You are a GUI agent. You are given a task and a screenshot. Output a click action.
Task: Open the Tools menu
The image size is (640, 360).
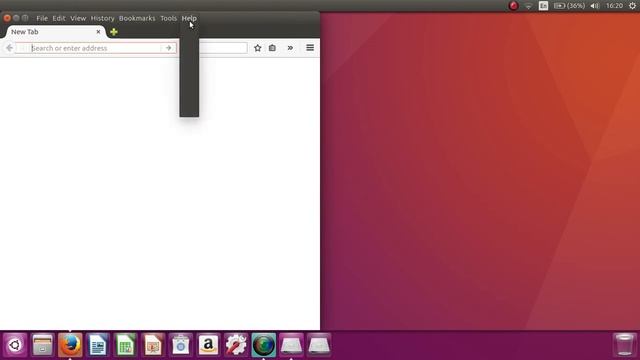(x=169, y=18)
